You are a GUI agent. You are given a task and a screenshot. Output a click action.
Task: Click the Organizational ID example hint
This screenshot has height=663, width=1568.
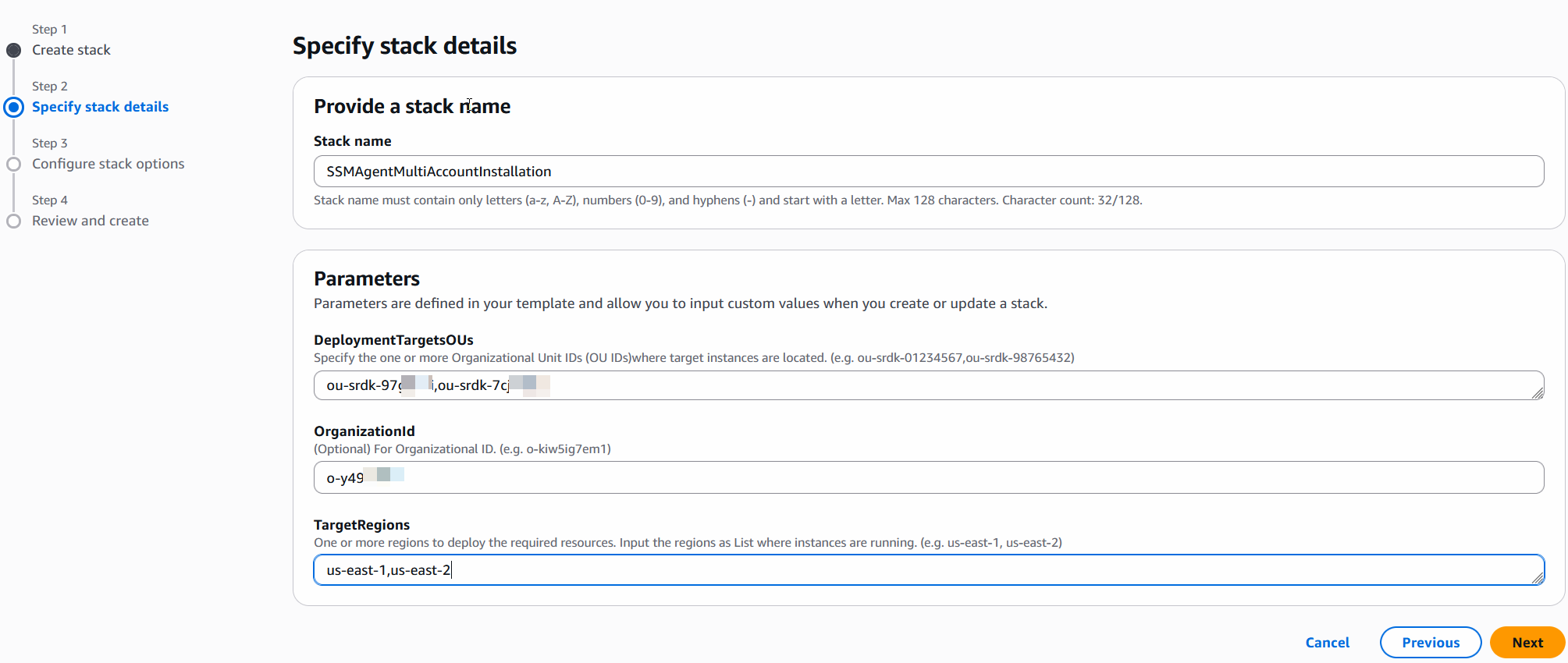pos(462,449)
